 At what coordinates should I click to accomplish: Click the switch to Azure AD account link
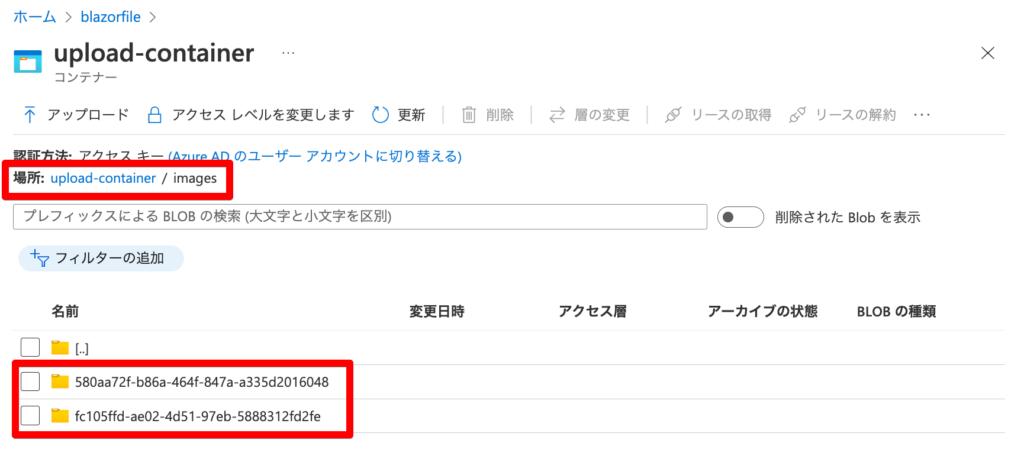(x=315, y=157)
